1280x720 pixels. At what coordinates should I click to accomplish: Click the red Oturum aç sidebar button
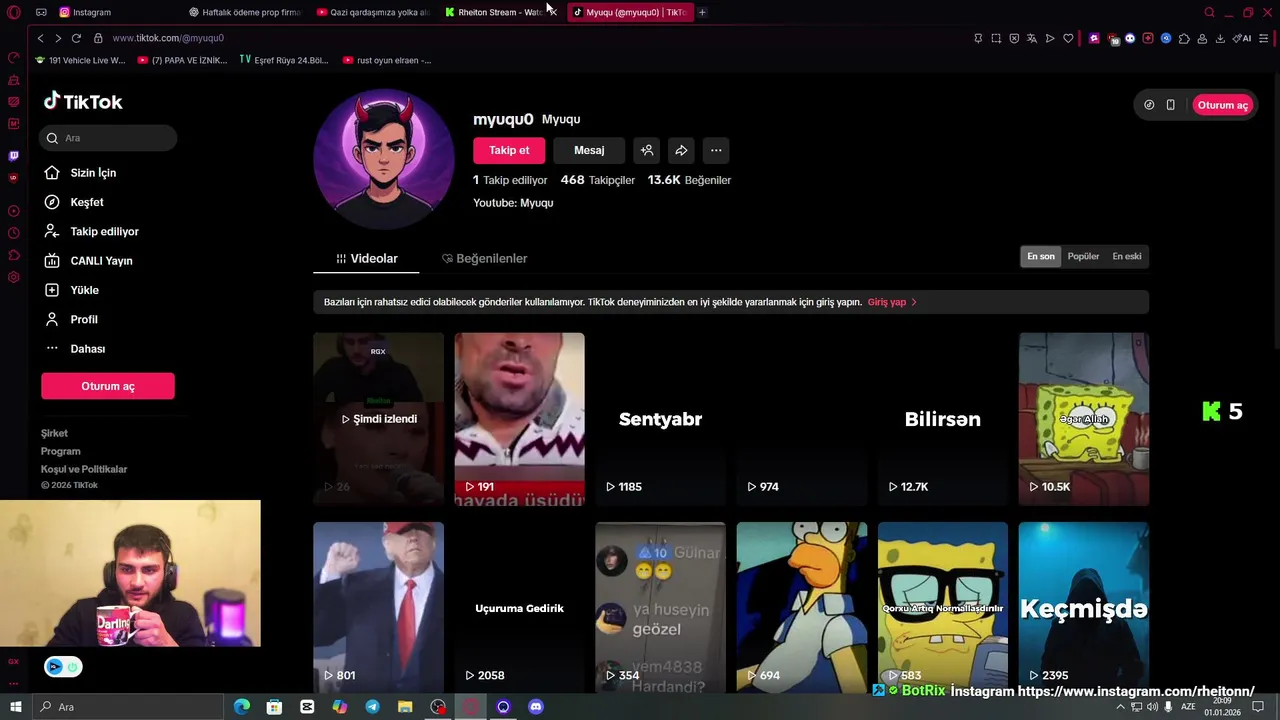point(108,386)
